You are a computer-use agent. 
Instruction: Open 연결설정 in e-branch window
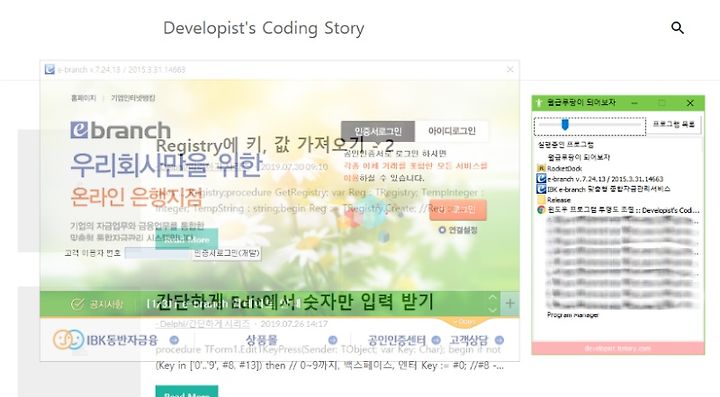click(x=458, y=230)
